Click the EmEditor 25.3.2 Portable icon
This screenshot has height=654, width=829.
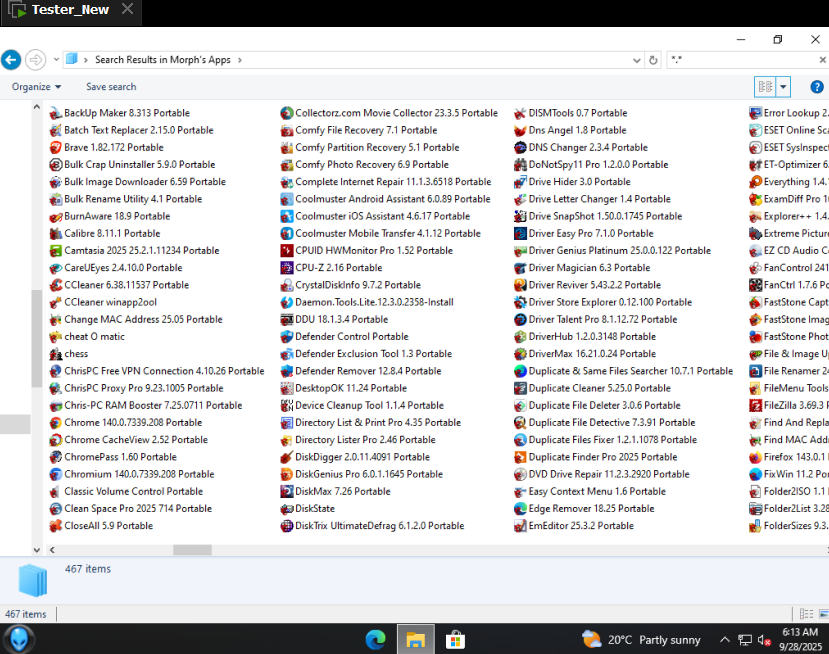pos(520,526)
